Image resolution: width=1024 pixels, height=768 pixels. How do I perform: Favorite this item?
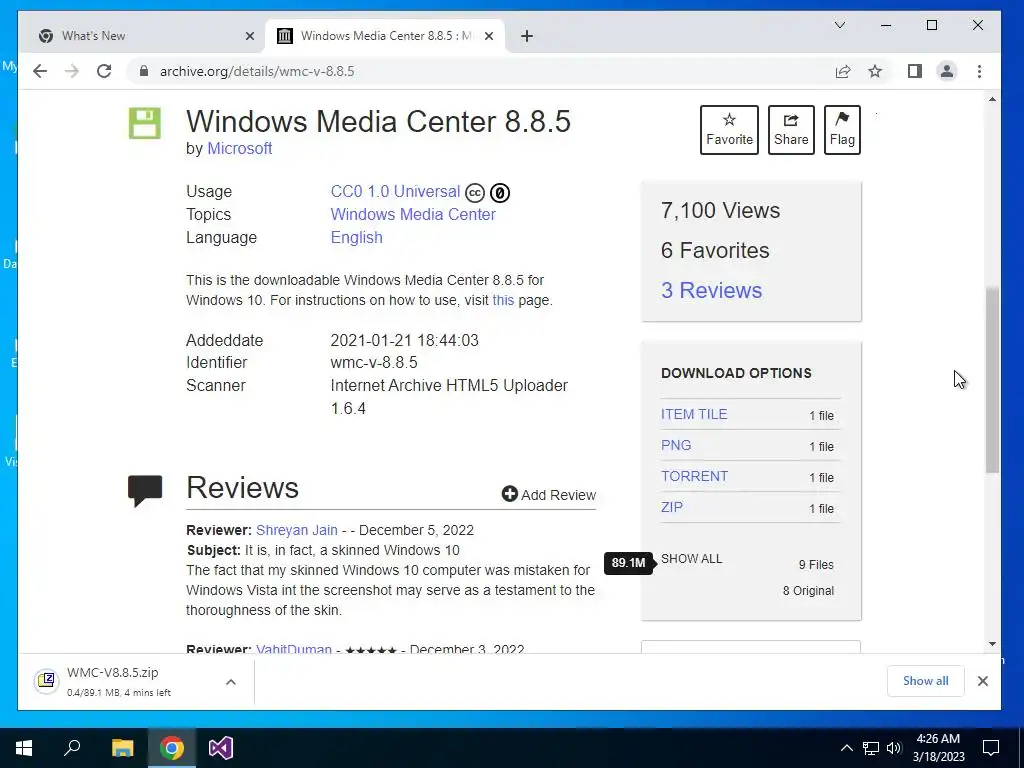click(729, 130)
